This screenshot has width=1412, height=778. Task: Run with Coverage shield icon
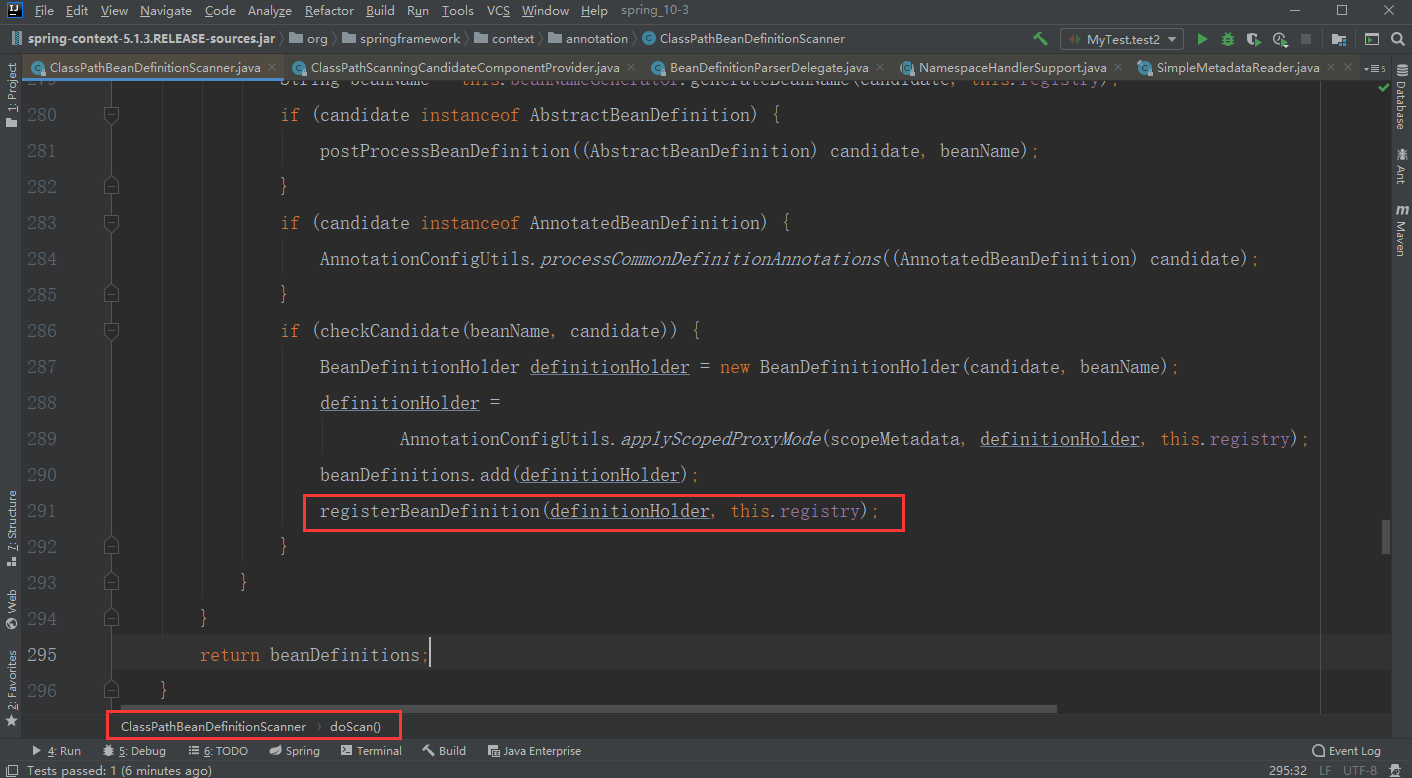(x=1254, y=39)
